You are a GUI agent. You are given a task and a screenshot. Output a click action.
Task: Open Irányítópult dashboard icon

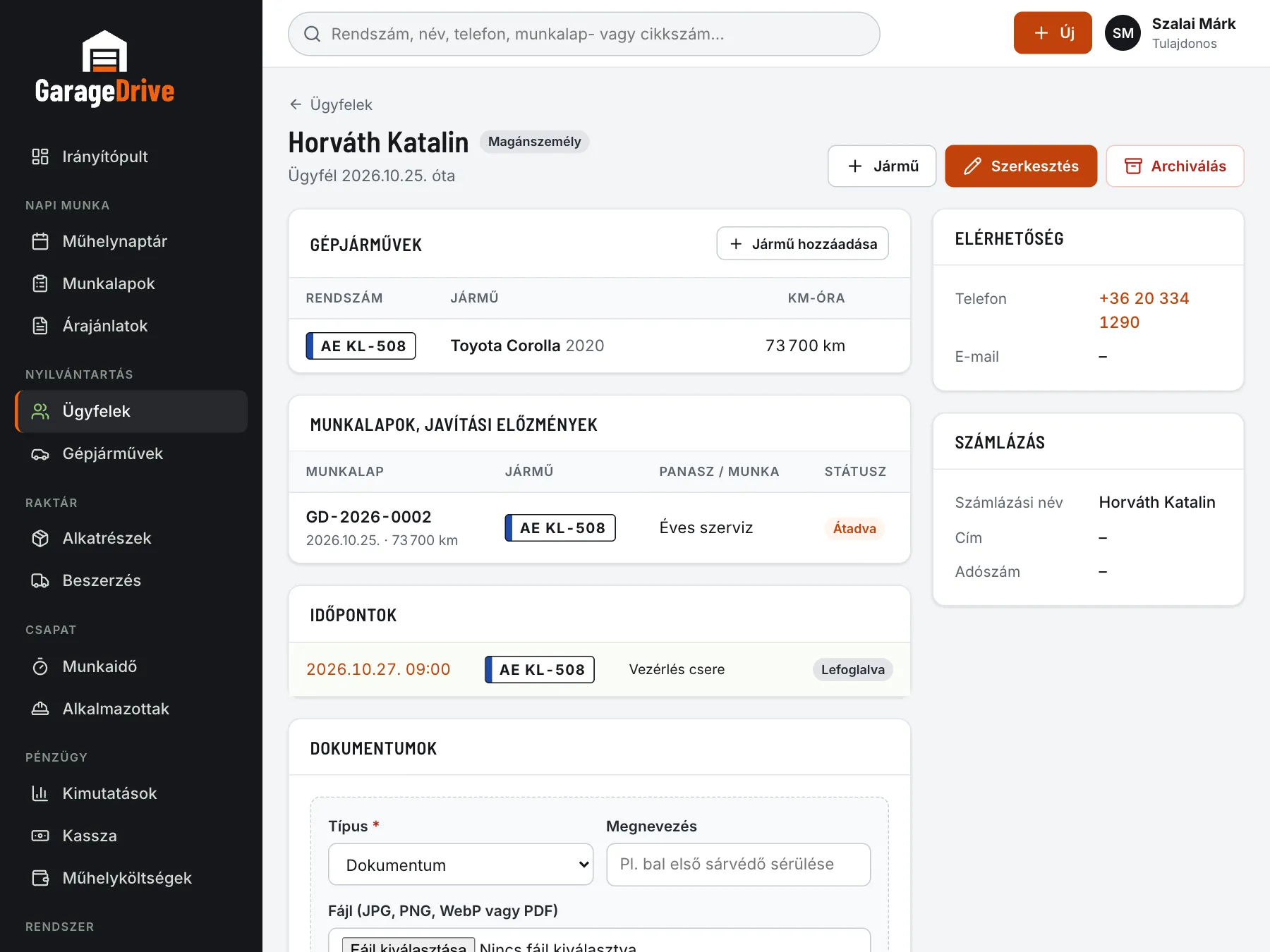point(40,157)
